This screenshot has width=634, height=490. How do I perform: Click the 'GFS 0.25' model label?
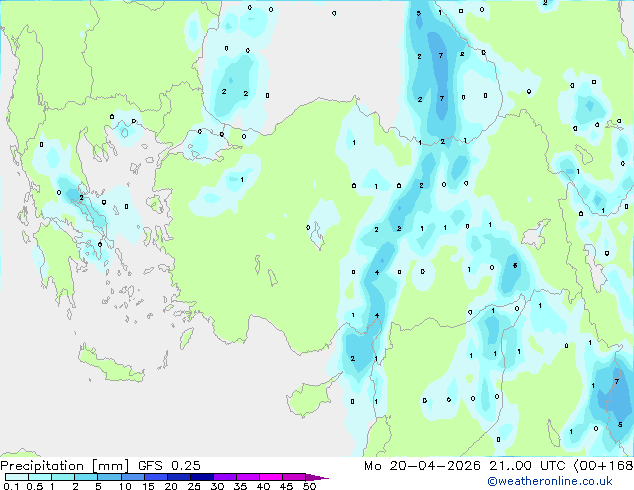click(x=169, y=466)
